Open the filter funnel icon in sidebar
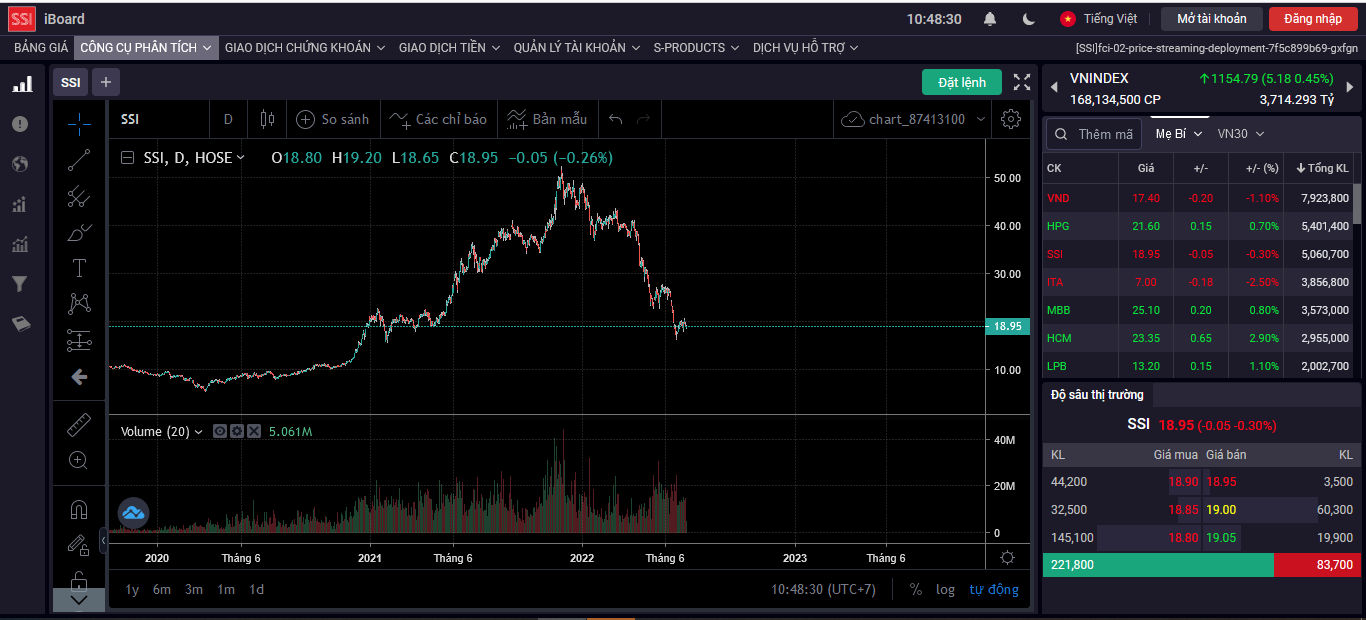 tap(20, 284)
